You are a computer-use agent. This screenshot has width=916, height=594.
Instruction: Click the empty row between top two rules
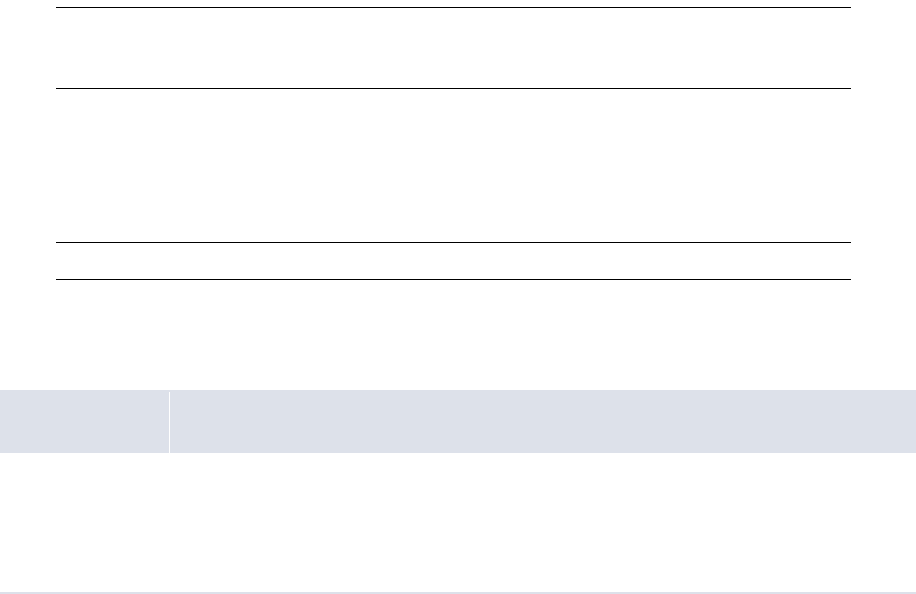click(x=452, y=48)
